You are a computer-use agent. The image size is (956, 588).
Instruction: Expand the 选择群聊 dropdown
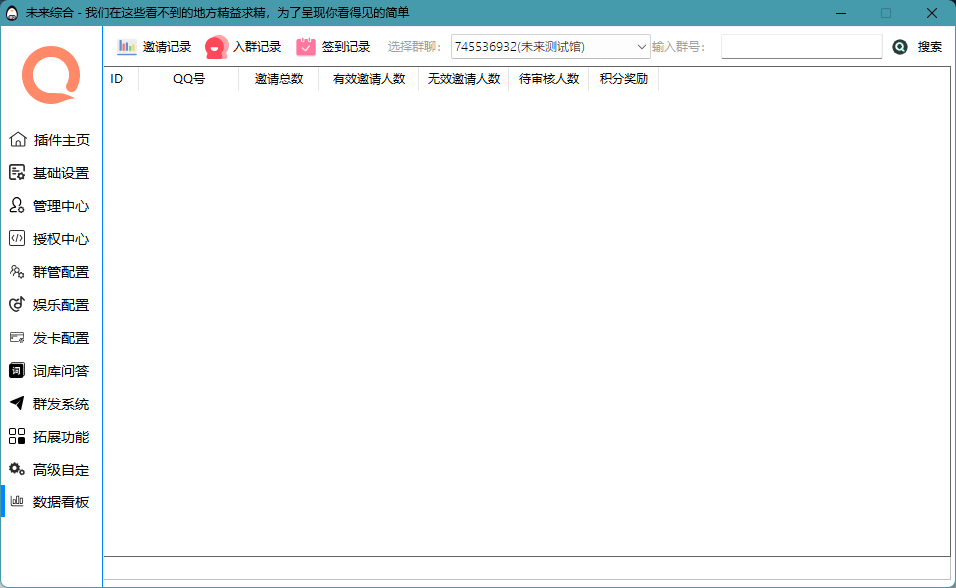click(550, 47)
